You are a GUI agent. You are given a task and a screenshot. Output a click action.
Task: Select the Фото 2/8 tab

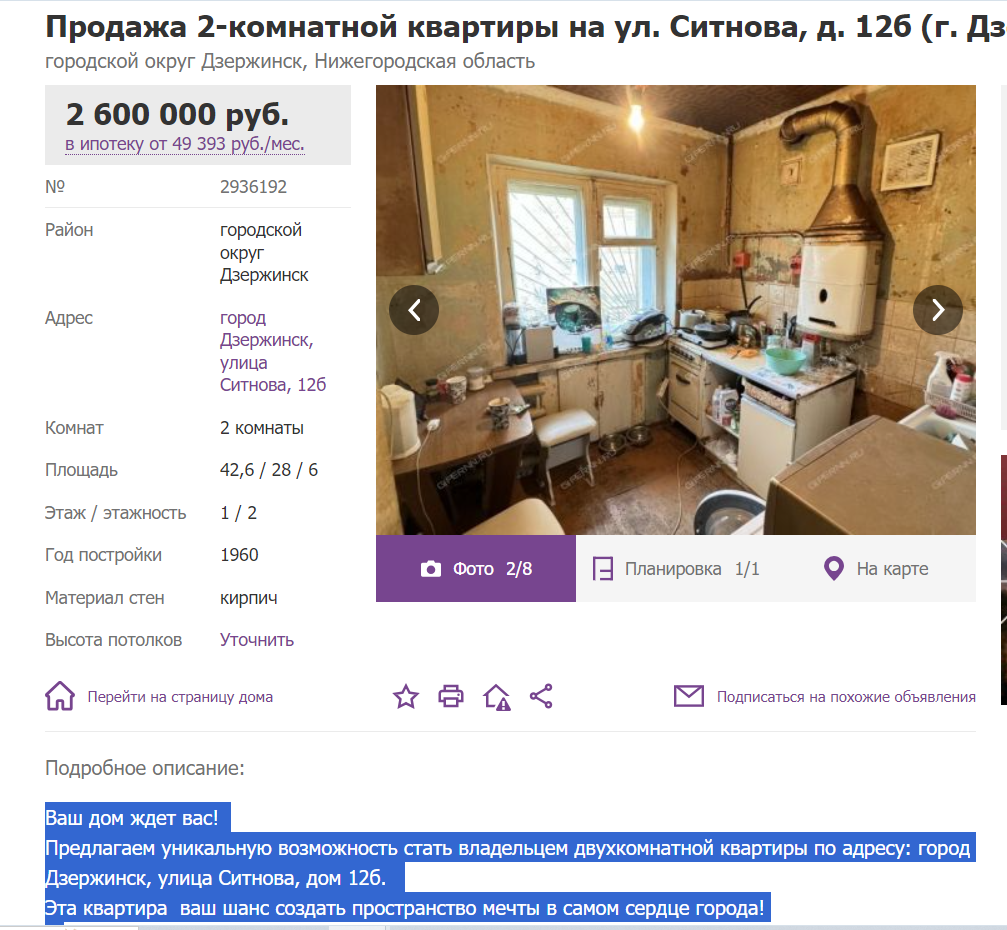(x=476, y=568)
